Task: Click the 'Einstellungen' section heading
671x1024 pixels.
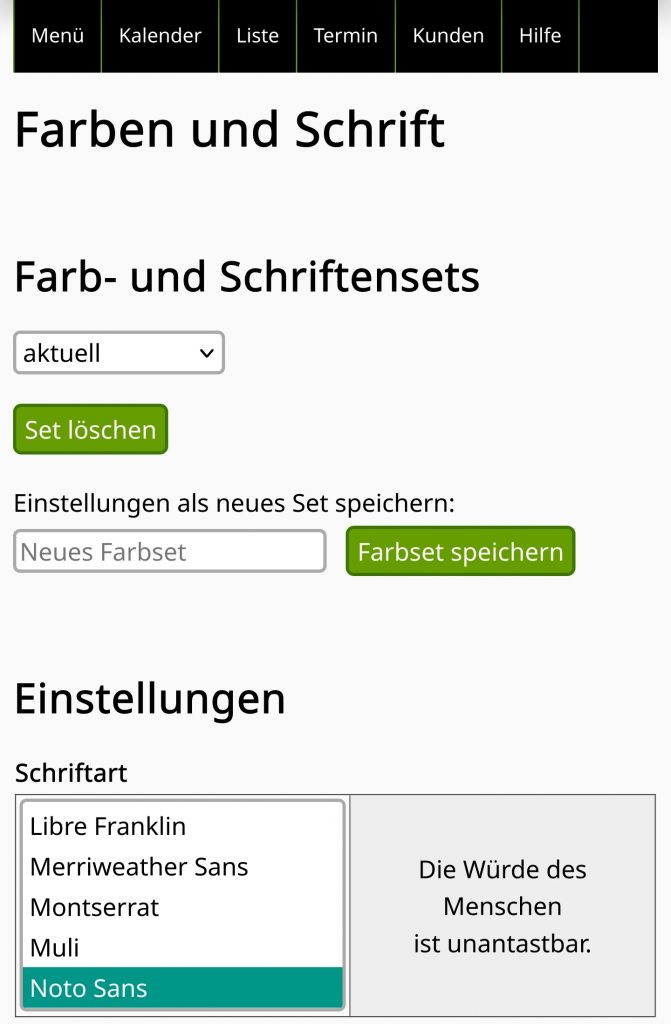Action: point(150,698)
